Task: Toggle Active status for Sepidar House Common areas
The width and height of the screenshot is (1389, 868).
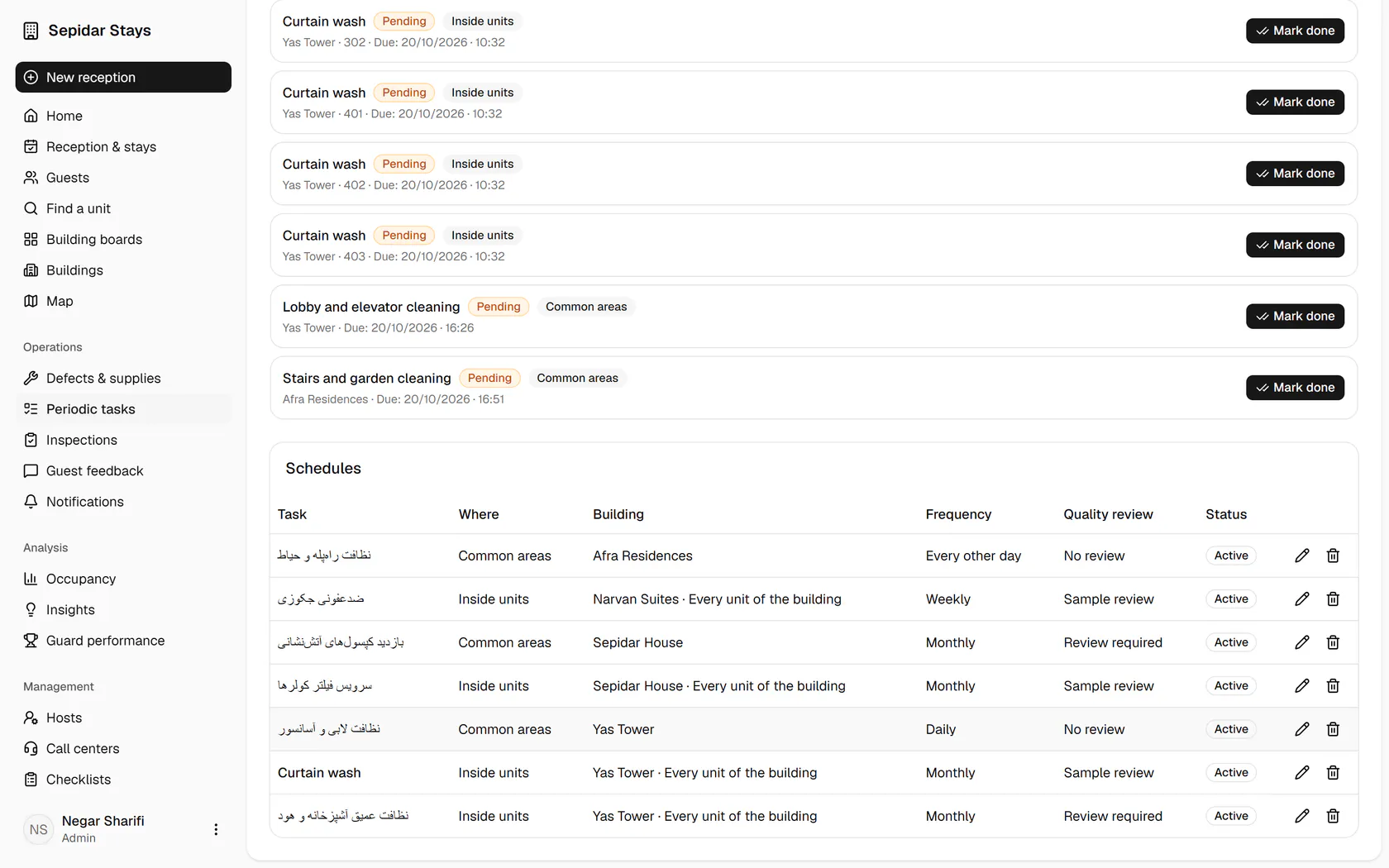Action: [x=1231, y=642]
